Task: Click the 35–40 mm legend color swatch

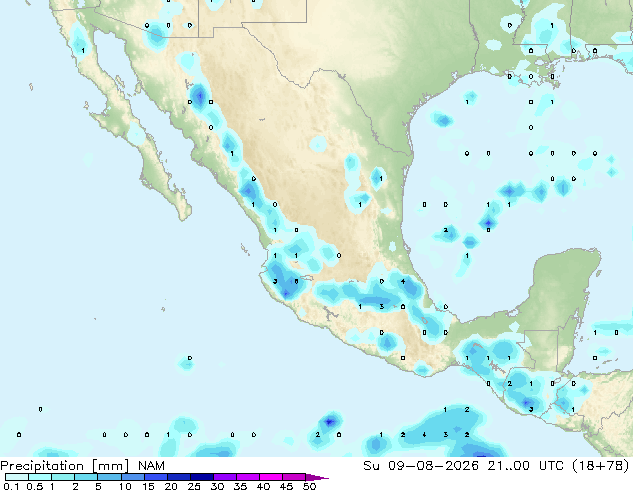Action: 248,477
